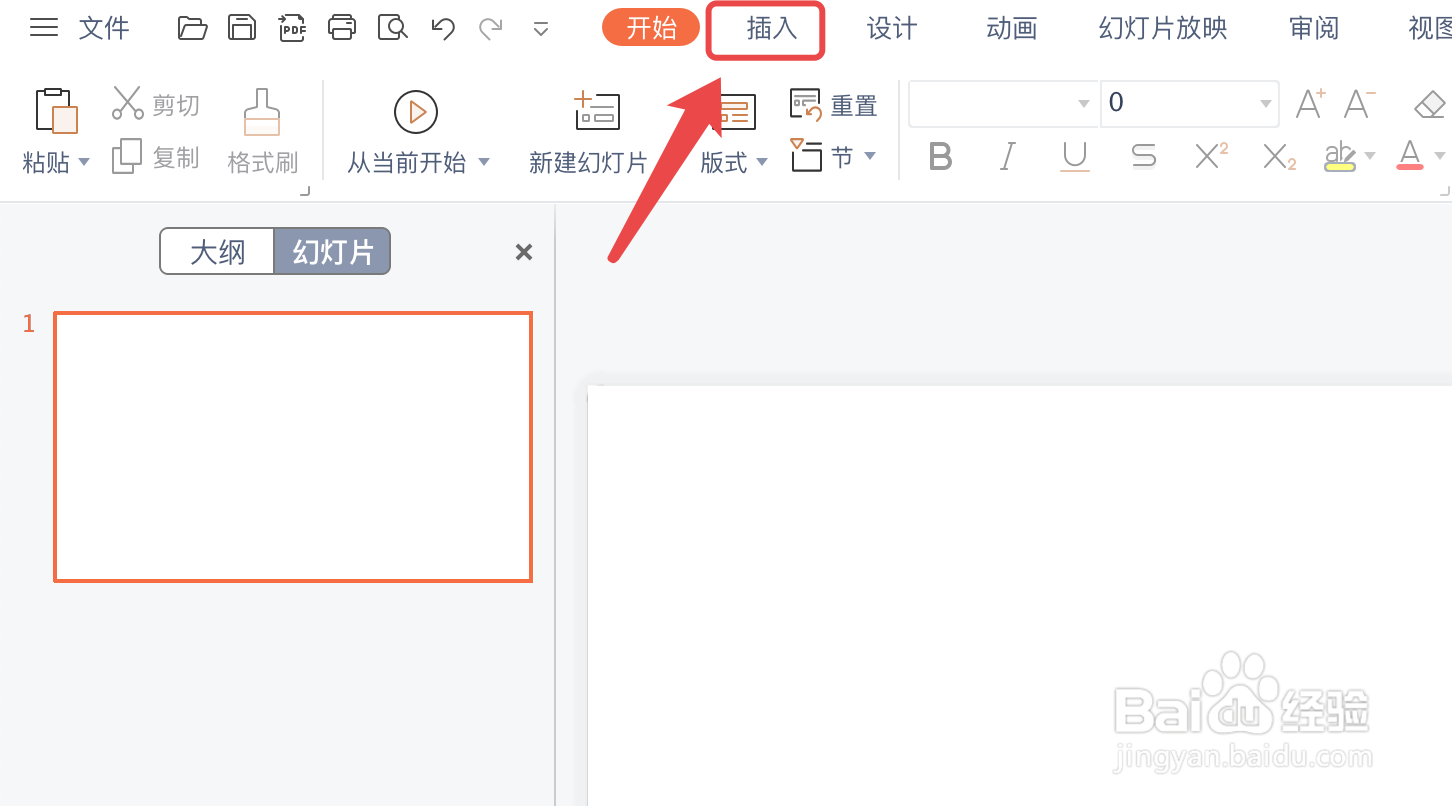Image resolution: width=1452 pixels, height=806 pixels.
Task: Open the 审阅 tab
Action: point(1314,28)
